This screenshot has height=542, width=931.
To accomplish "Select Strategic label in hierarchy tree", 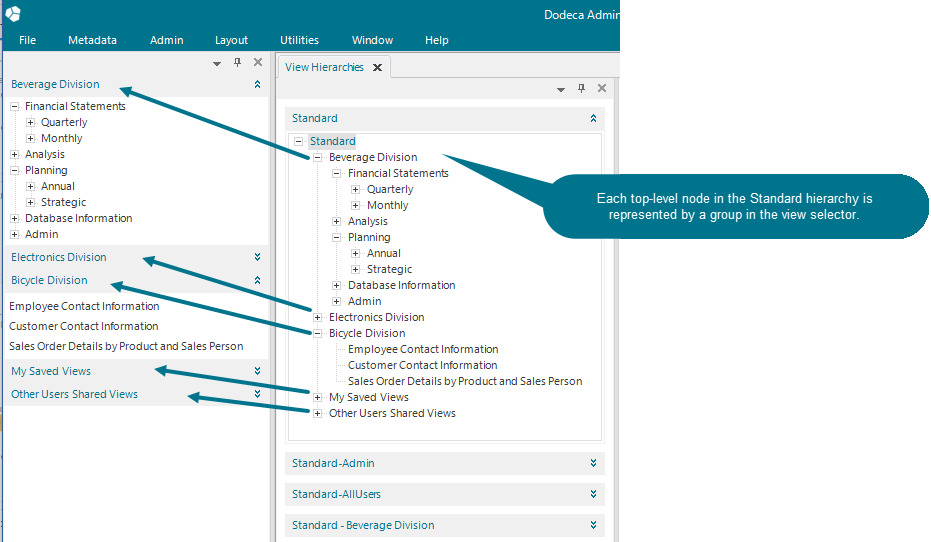I will [389, 269].
